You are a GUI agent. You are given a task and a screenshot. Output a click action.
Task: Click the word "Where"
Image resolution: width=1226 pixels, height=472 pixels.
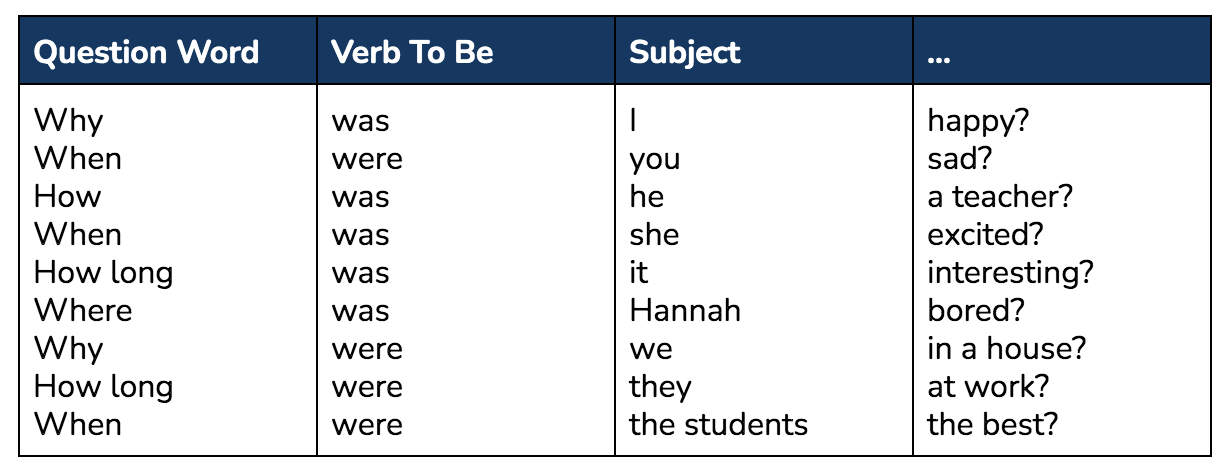tap(83, 310)
